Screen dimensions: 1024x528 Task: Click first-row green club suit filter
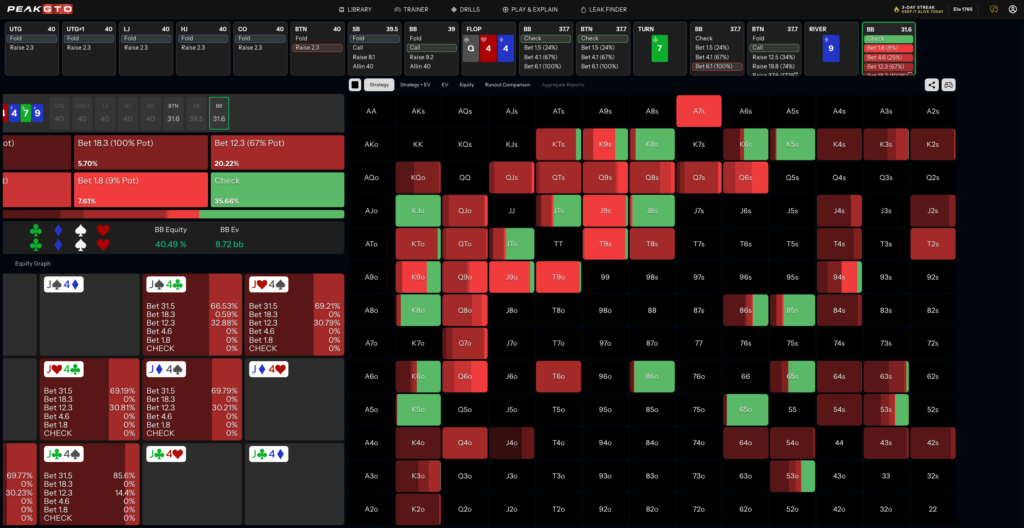tap(35, 230)
